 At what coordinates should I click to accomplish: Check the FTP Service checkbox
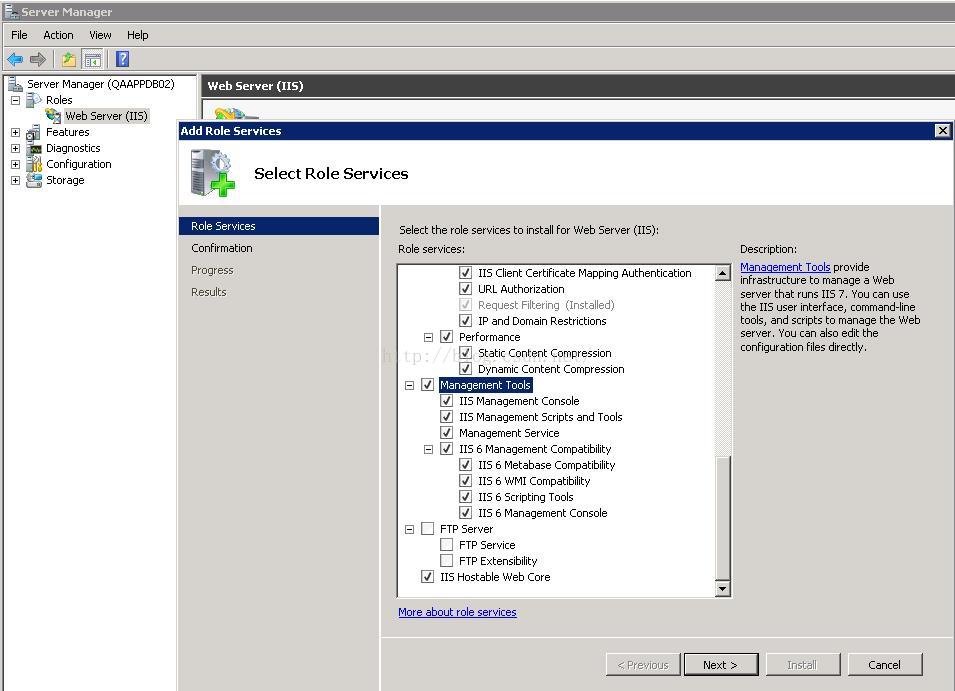click(x=446, y=544)
